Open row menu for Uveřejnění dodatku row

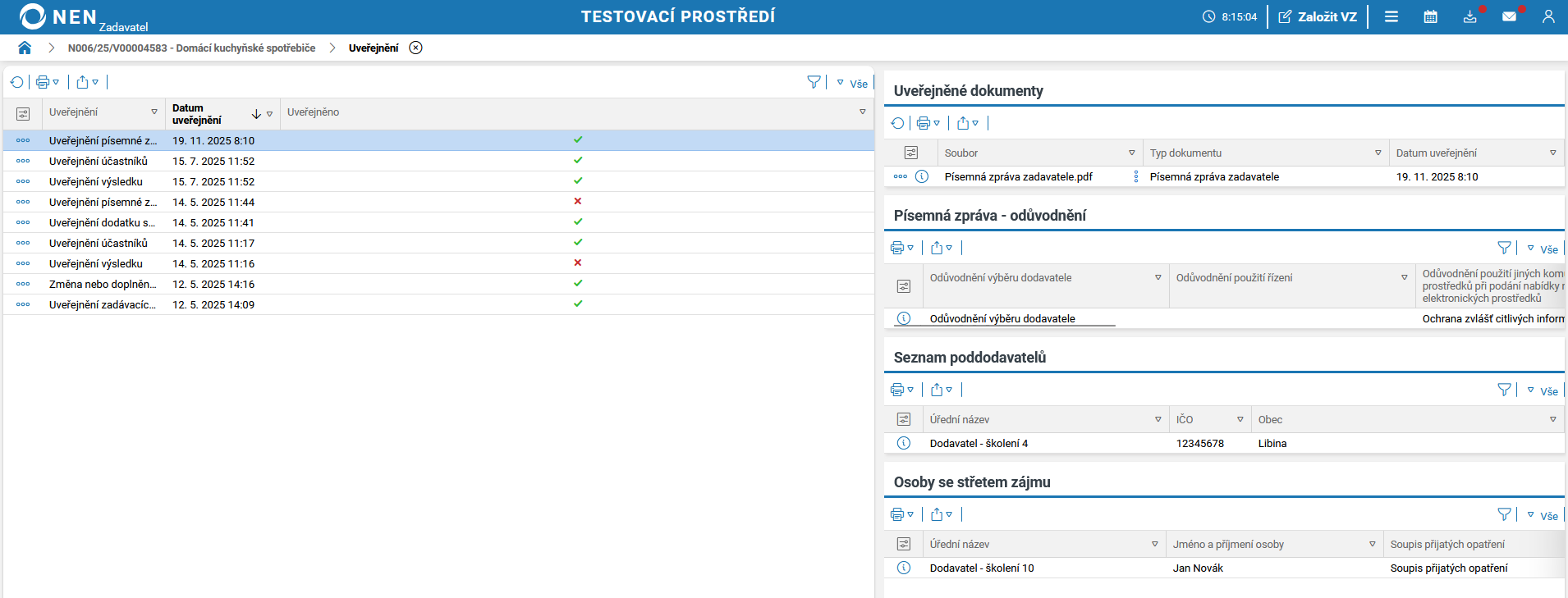(23, 222)
